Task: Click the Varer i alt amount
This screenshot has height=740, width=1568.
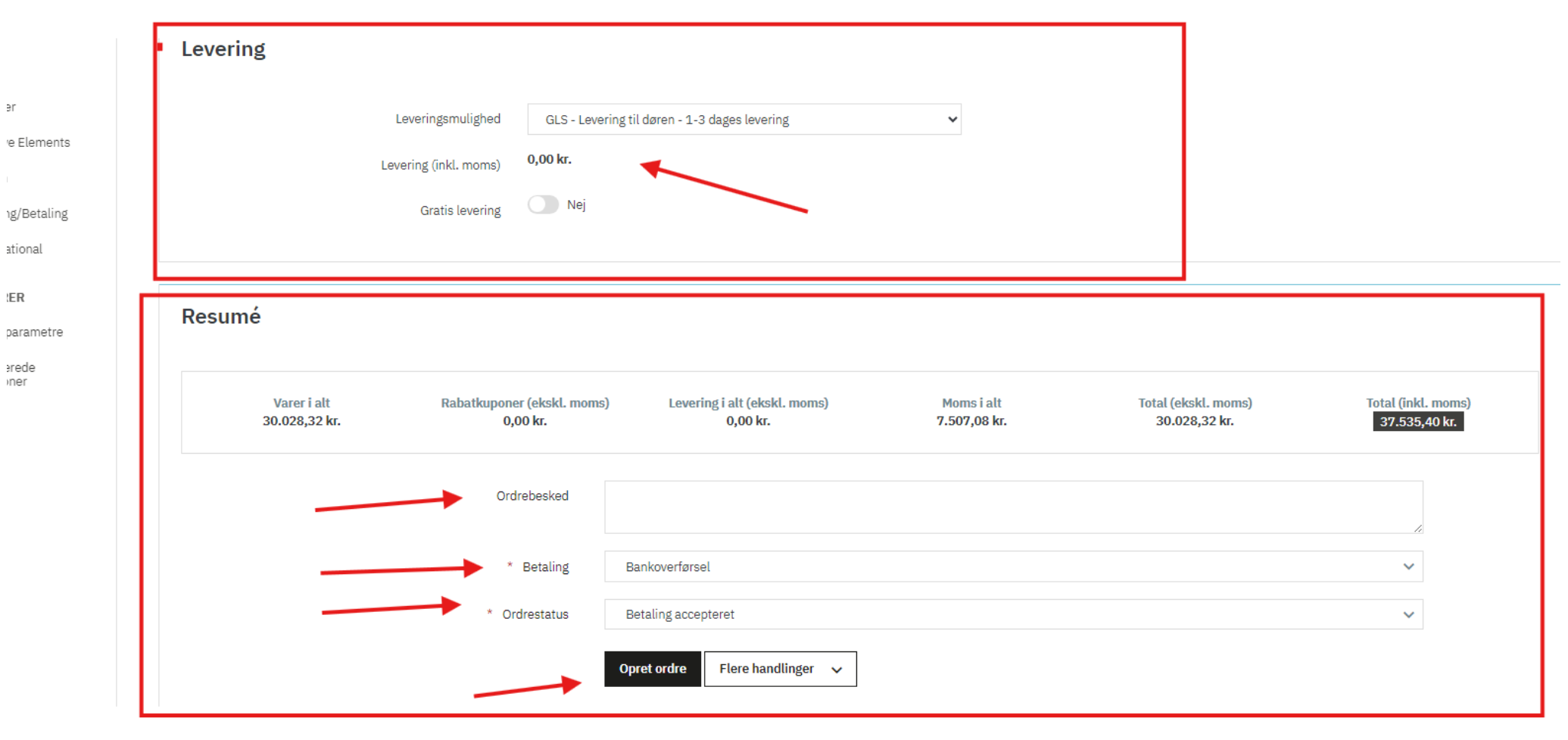Action: [x=301, y=421]
